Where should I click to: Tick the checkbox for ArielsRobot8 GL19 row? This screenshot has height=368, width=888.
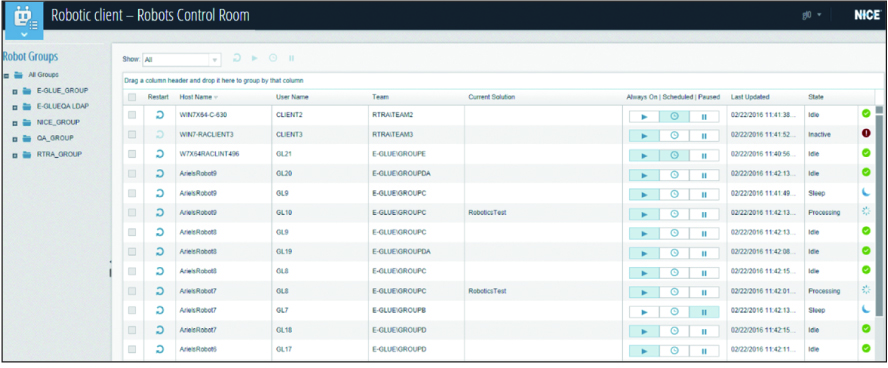point(132,251)
